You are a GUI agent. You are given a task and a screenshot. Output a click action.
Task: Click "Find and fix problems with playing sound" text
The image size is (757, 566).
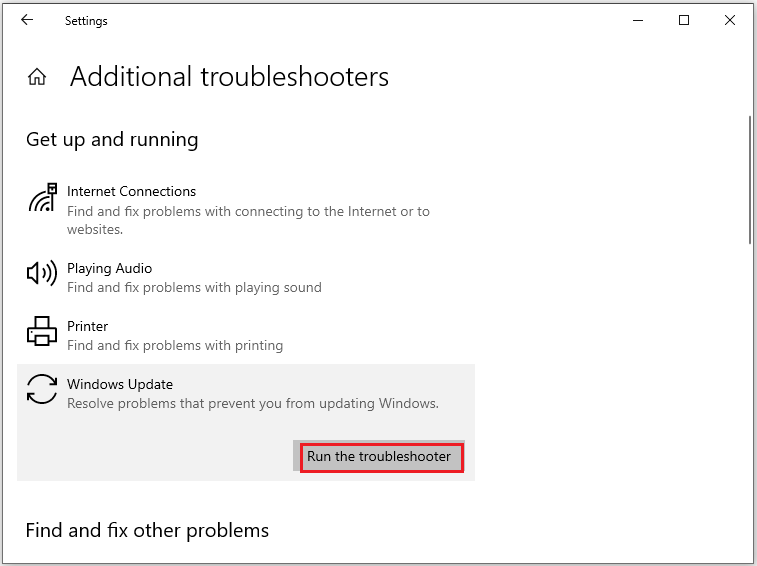194,287
